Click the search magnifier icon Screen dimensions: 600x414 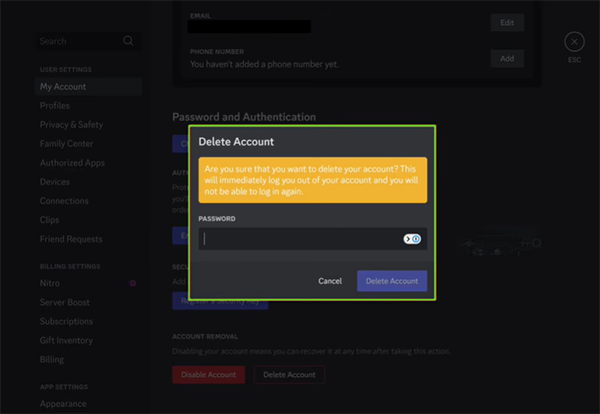[x=128, y=41]
